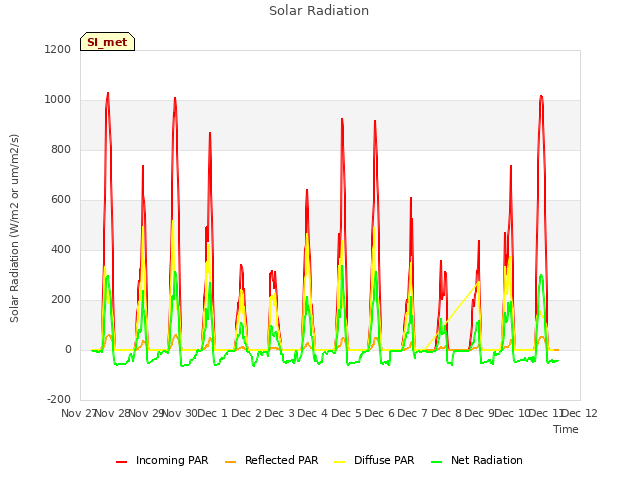The height and width of the screenshot is (480, 640).
Task: Click the Solar Radiation chart title
Action: 319,11
